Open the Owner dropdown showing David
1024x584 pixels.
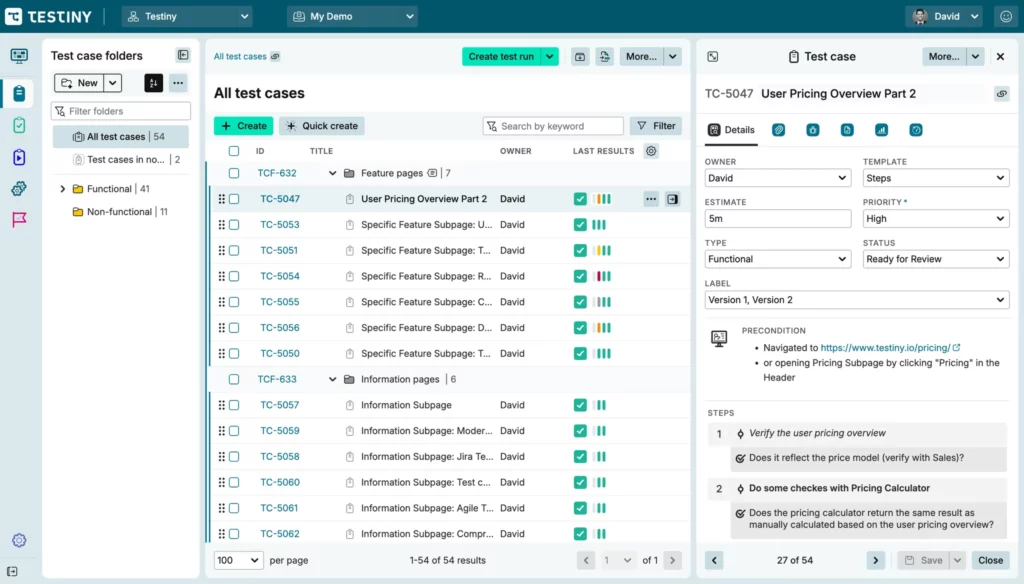tap(777, 178)
